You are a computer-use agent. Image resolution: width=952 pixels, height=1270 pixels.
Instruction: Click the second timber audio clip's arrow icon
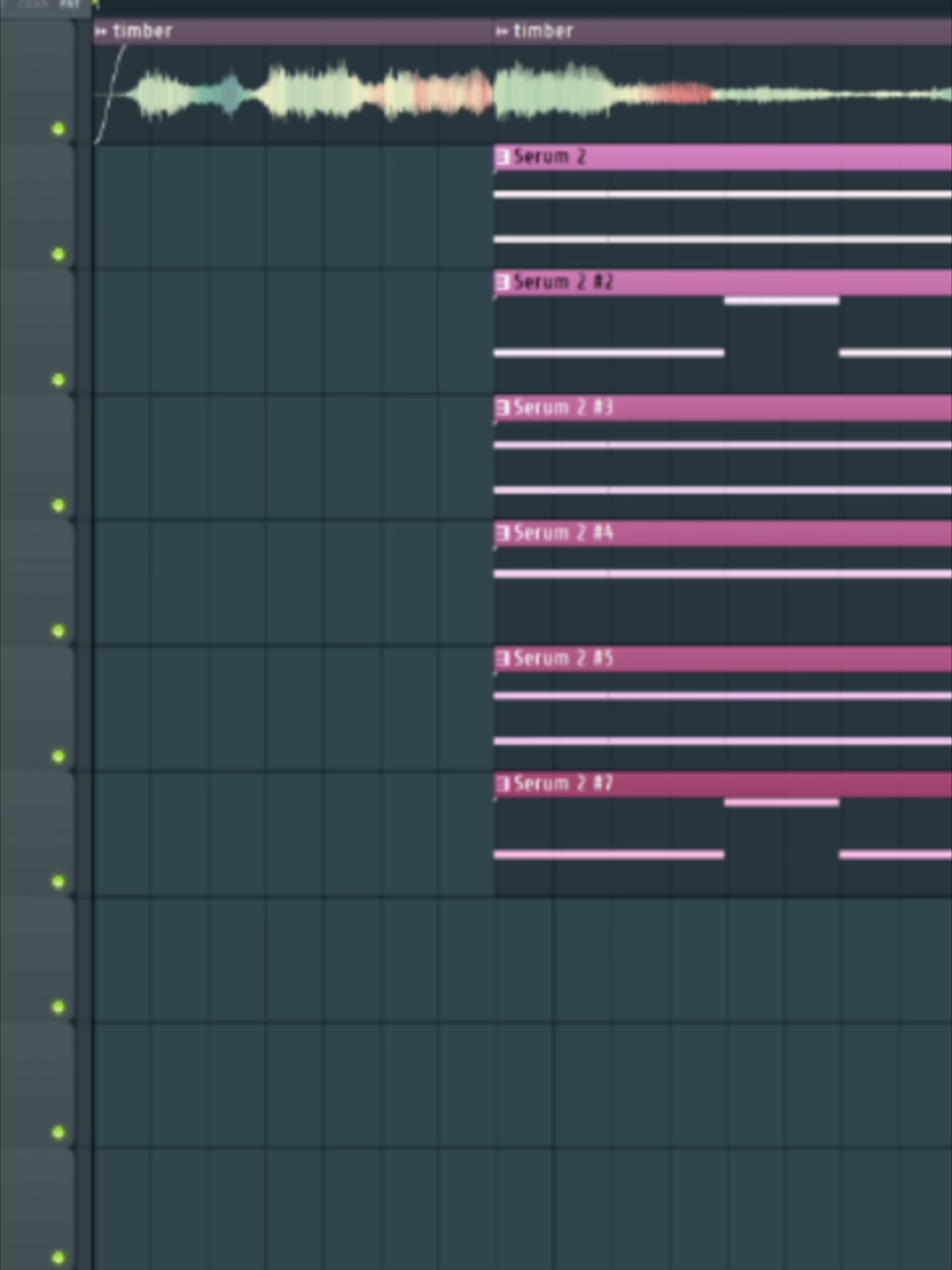tap(501, 31)
